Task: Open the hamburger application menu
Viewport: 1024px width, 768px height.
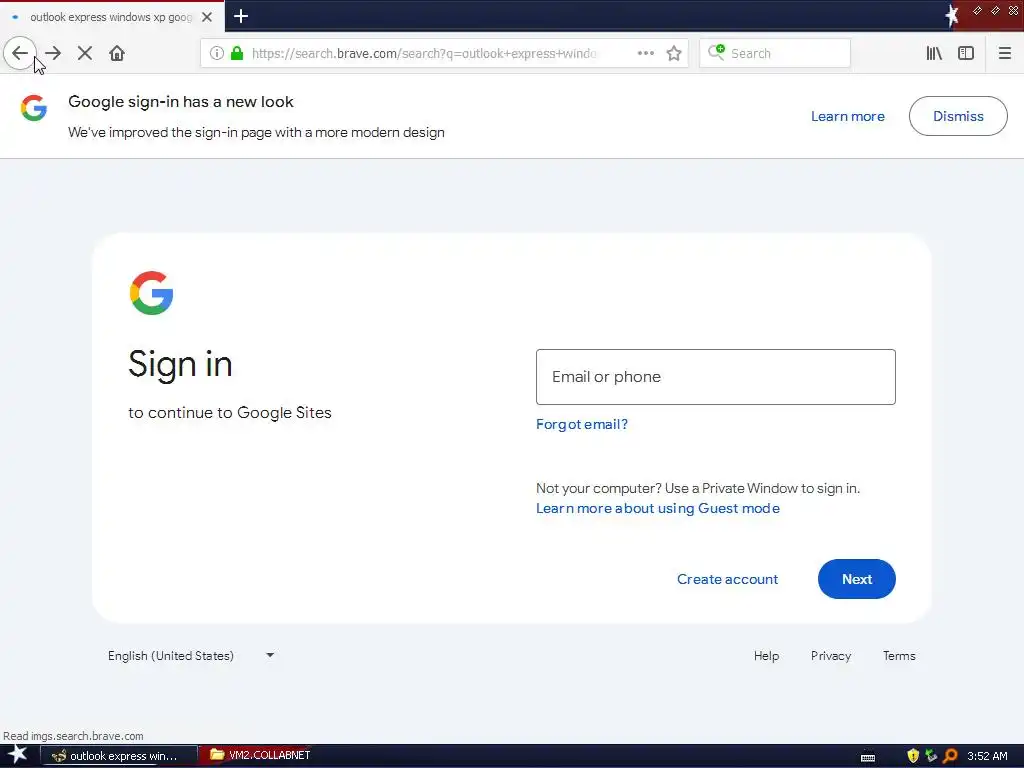Action: (x=1004, y=53)
